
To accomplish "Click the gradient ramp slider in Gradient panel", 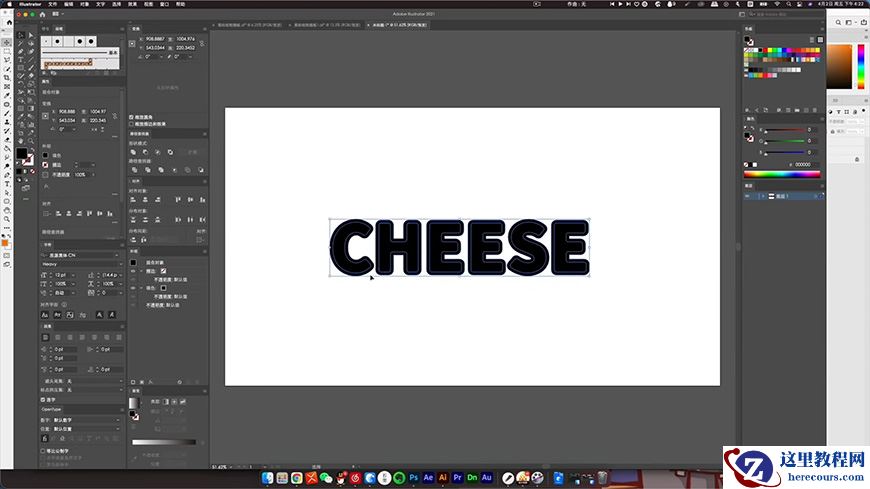I will tap(164, 442).
